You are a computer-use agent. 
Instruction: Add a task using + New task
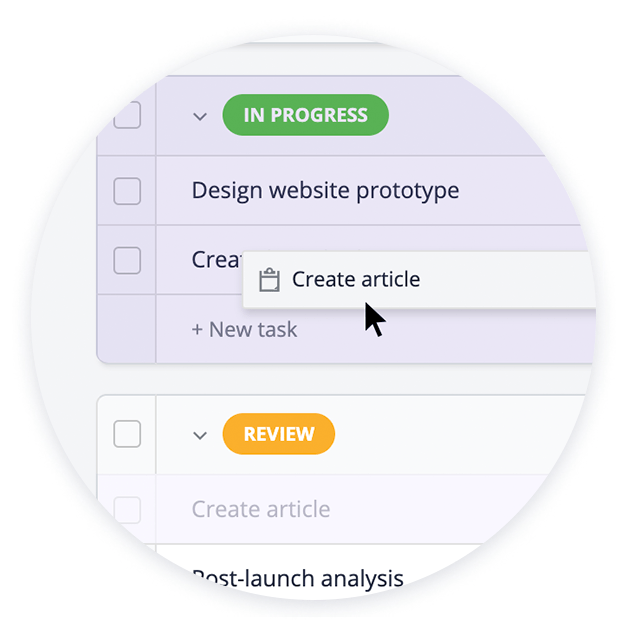(244, 329)
